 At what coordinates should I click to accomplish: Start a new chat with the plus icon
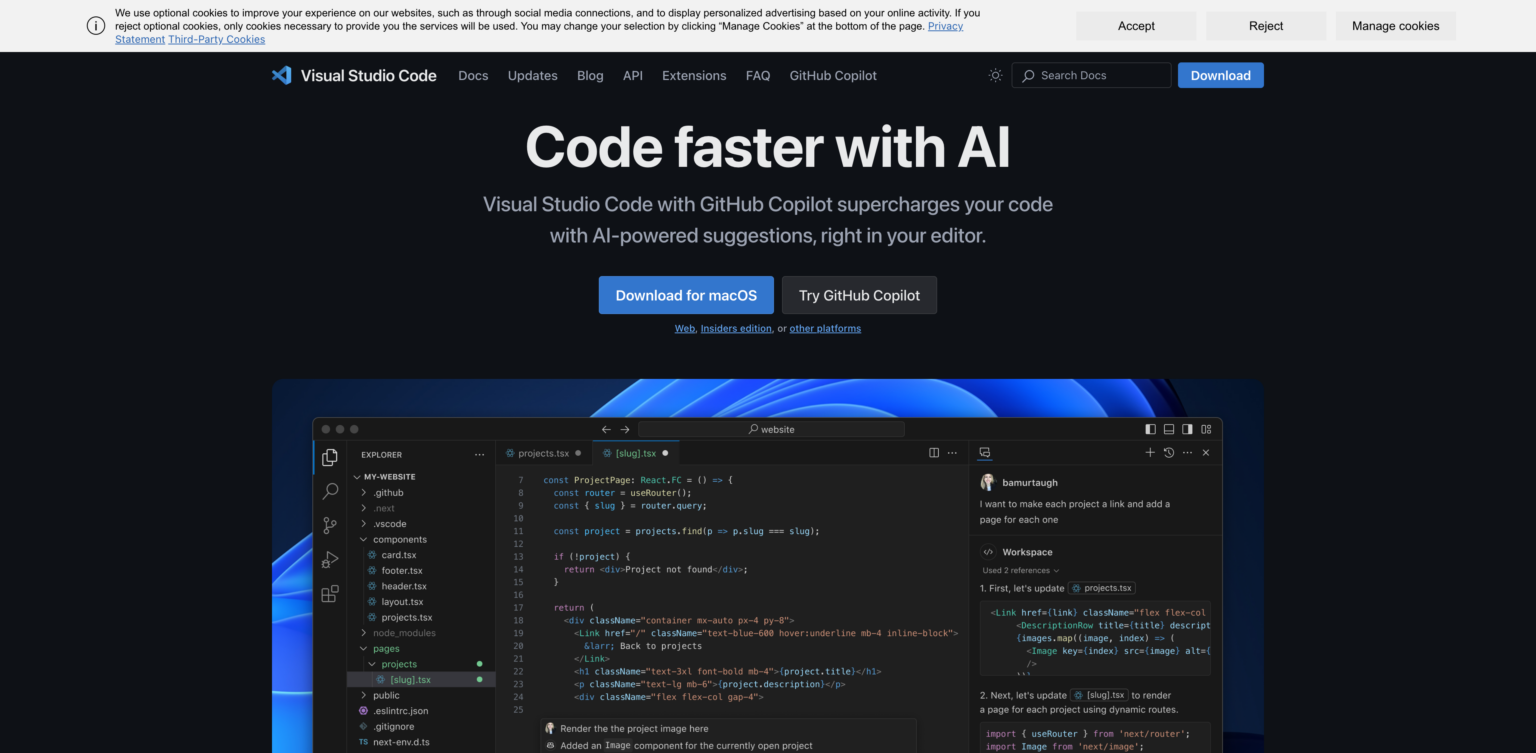tap(1150, 452)
